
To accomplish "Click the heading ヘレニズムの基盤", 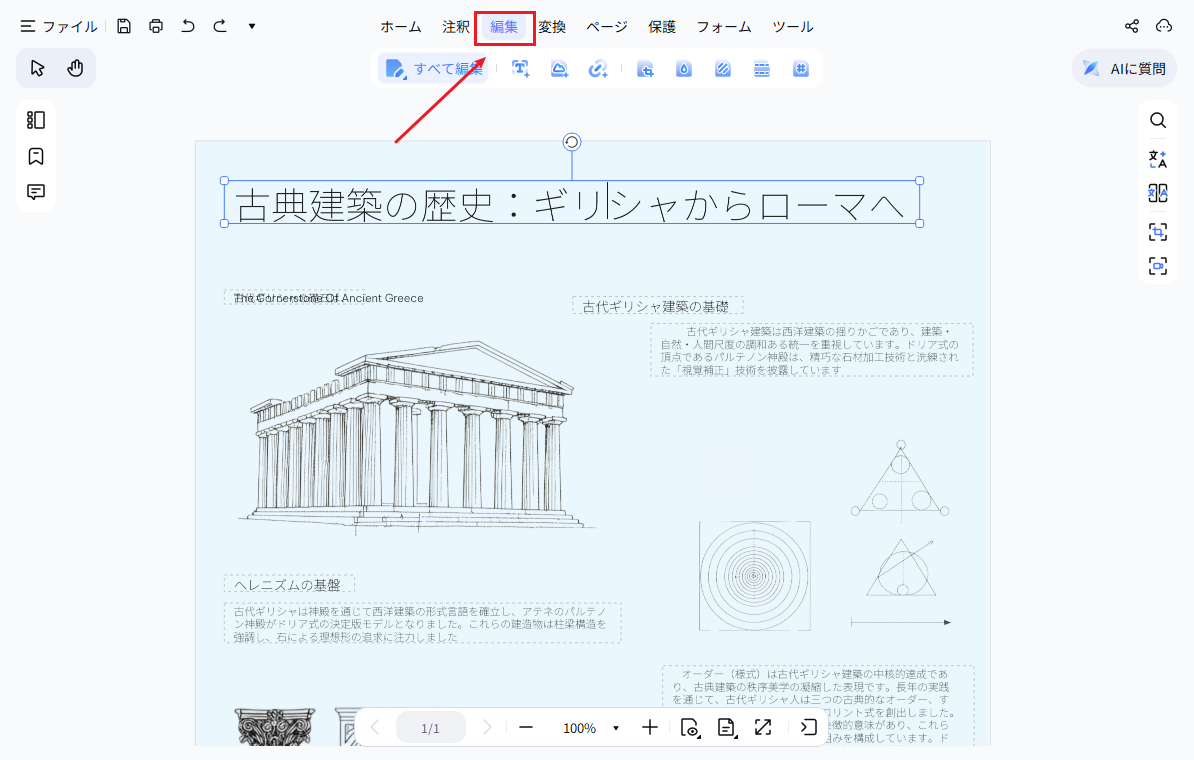I will pos(288,585).
